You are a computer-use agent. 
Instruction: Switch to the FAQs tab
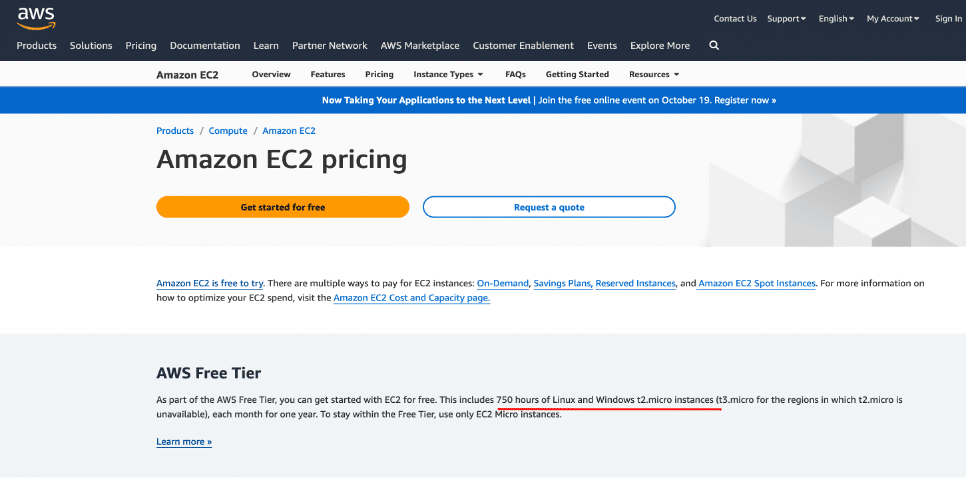pyautogui.click(x=516, y=74)
